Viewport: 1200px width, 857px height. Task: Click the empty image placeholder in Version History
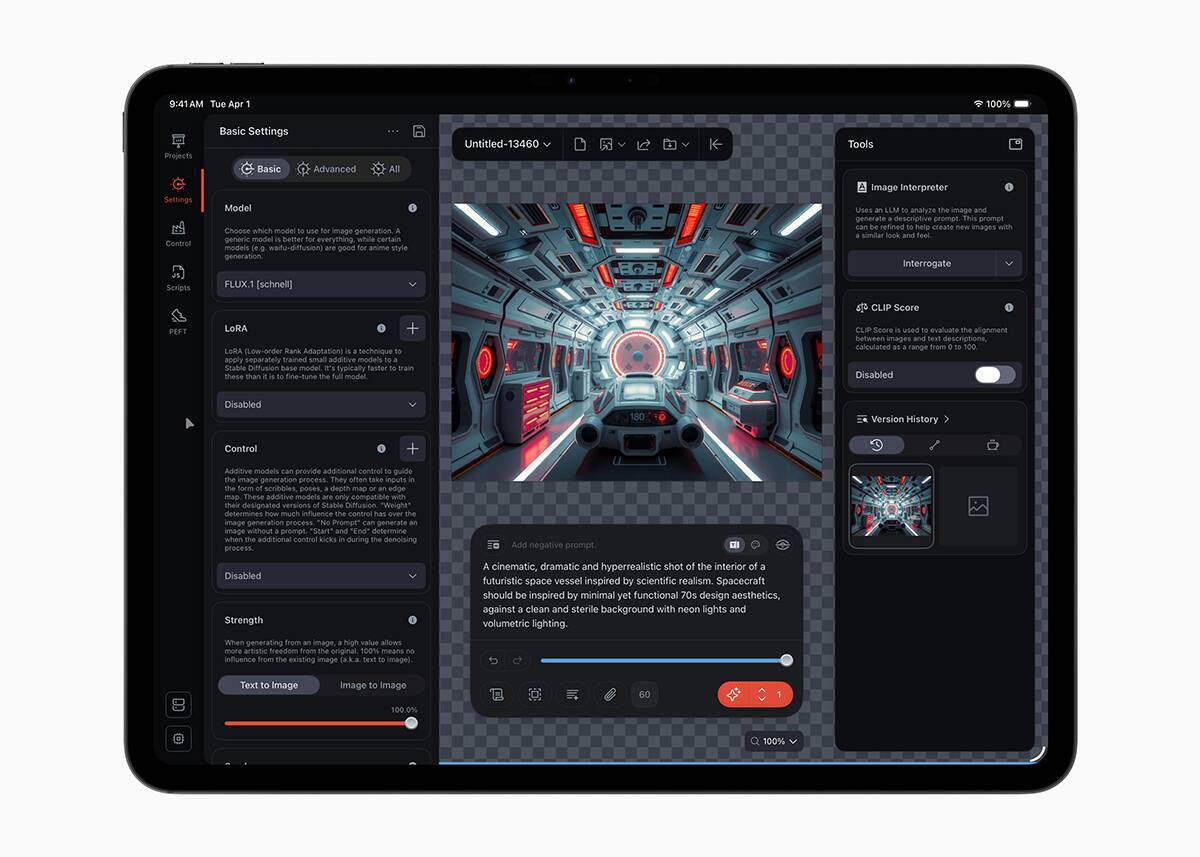click(978, 506)
